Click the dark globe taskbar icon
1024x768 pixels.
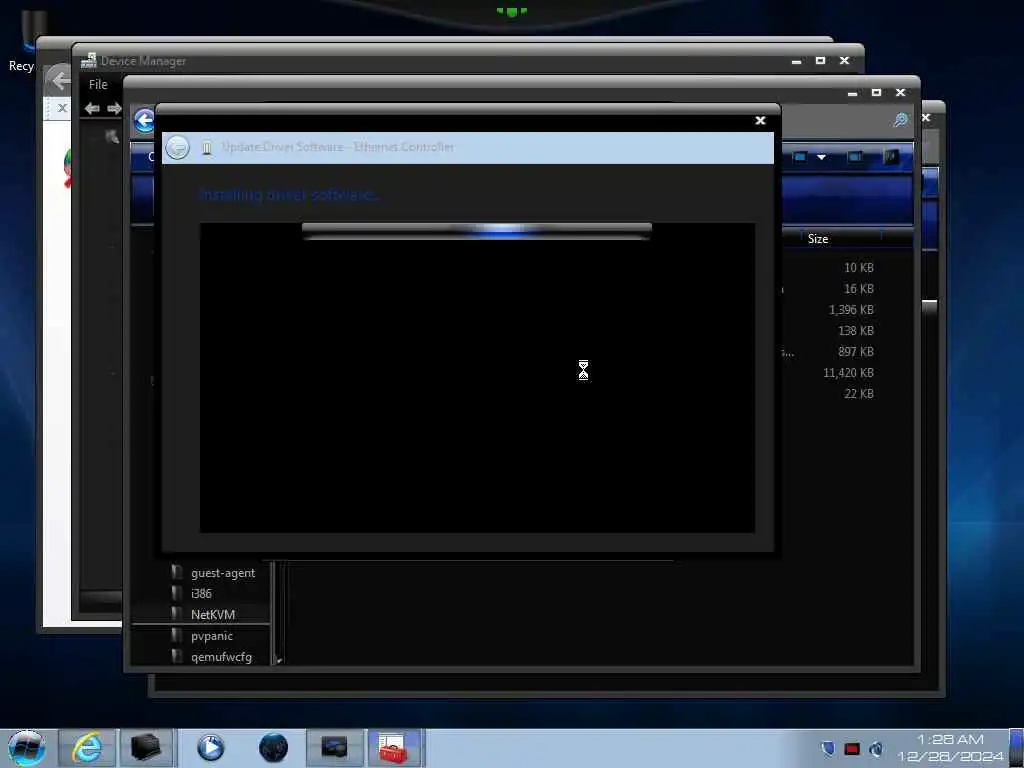(x=273, y=748)
